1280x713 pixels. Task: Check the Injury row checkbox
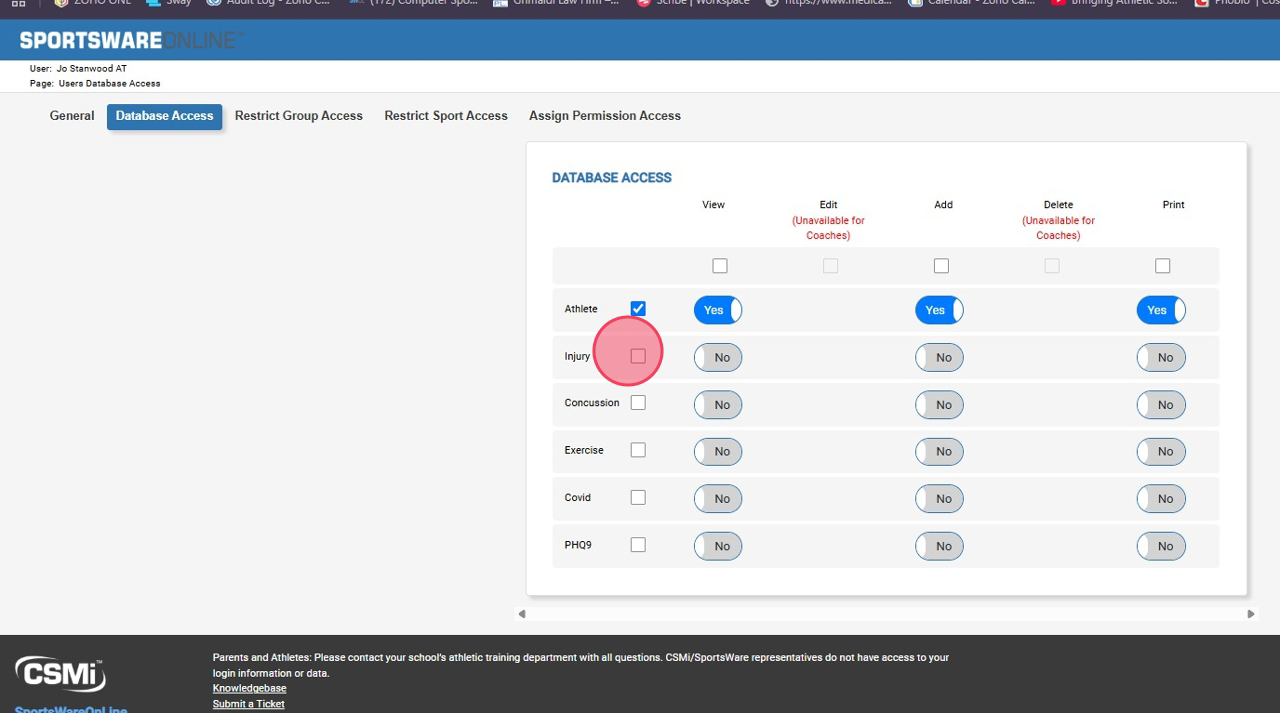coord(638,356)
